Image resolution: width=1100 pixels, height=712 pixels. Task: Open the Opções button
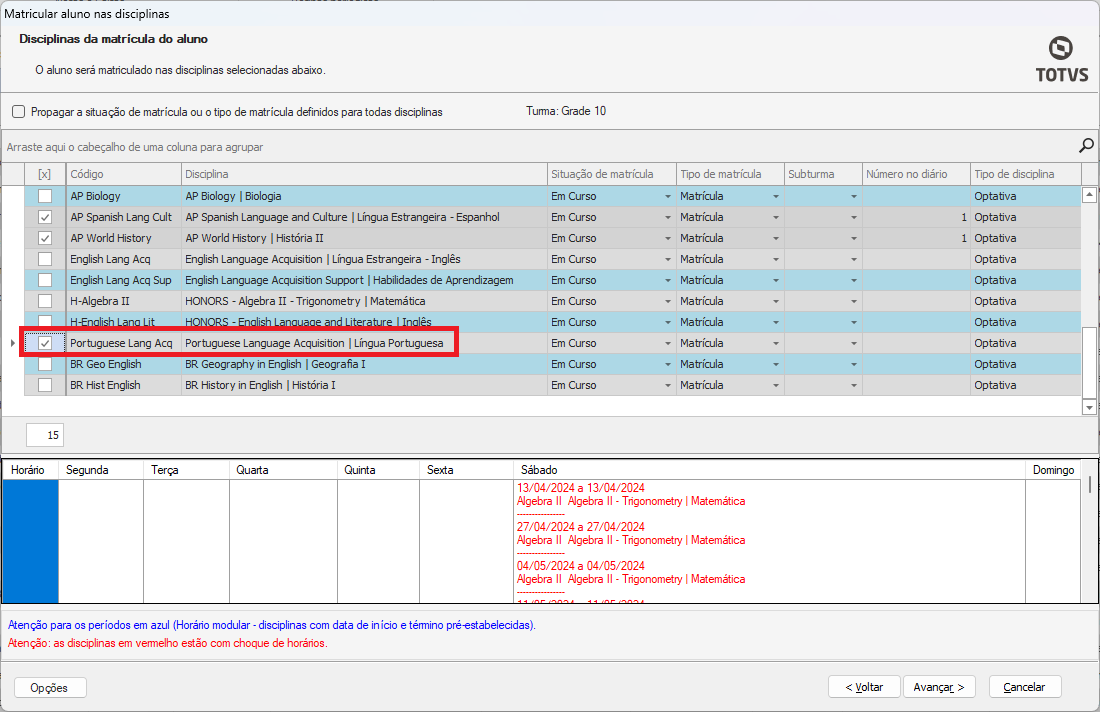(x=50, y=687)
